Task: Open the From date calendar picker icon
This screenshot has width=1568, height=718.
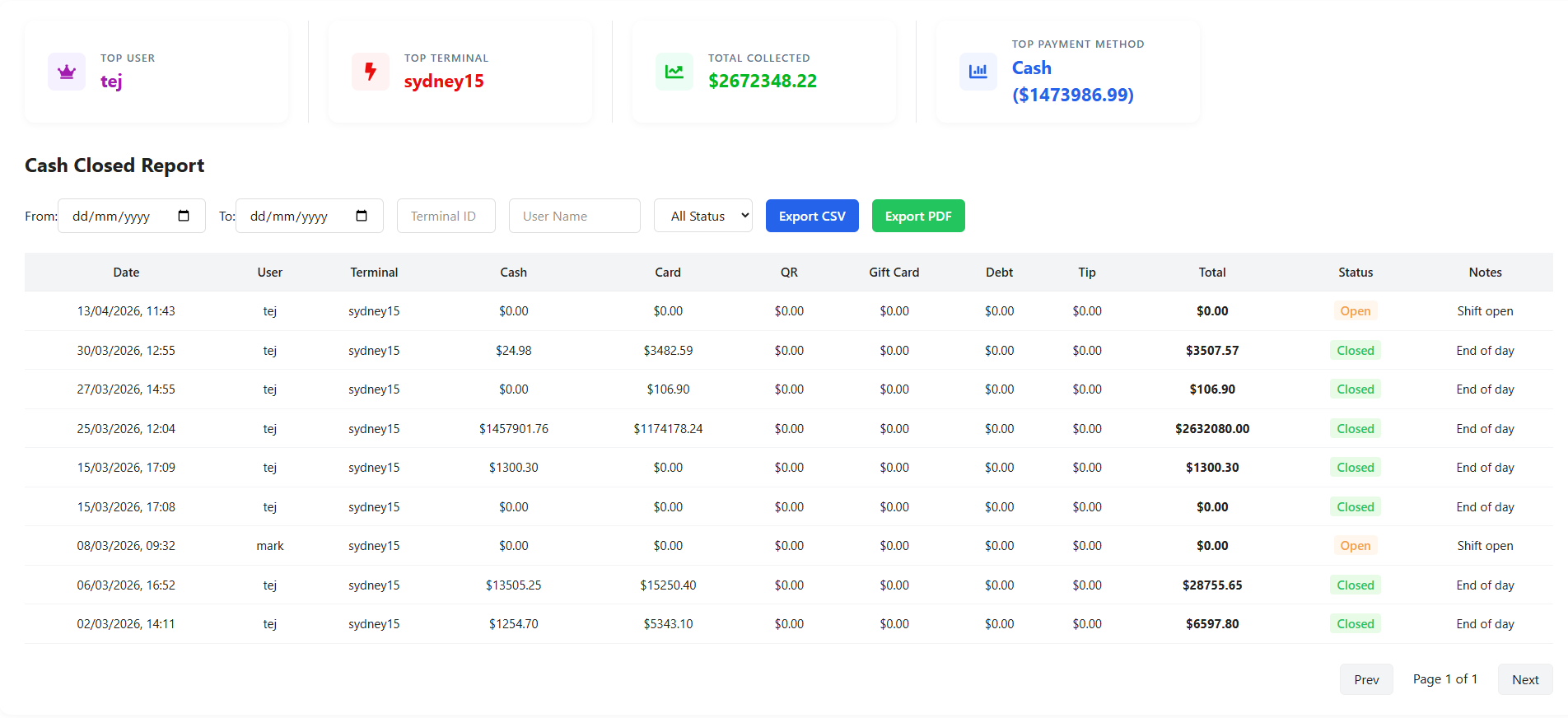Action: [x=184, y=216]
